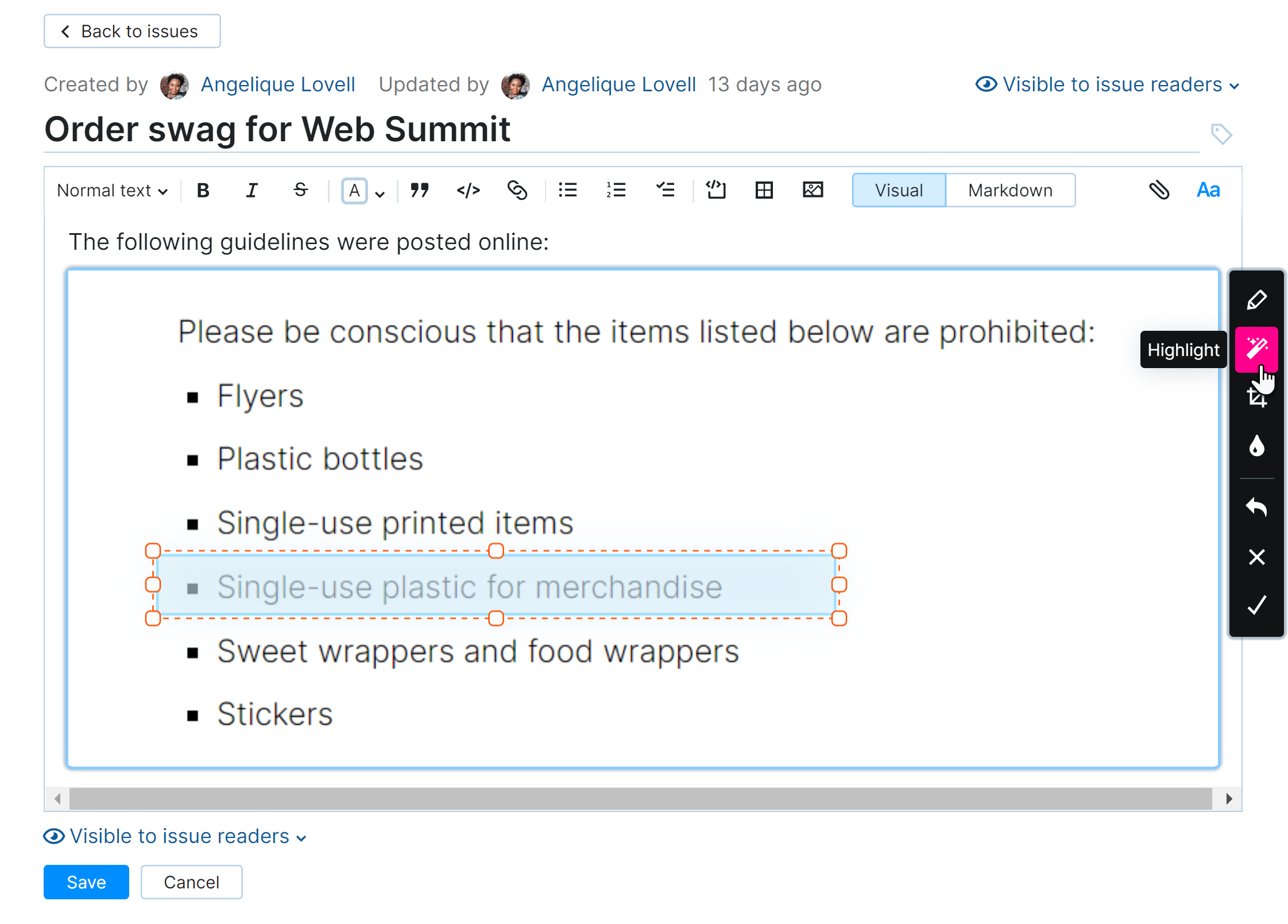Insert a link into the text
Image resolution: width=1288 pixels, height=924 pixels.
pos(517,190)
